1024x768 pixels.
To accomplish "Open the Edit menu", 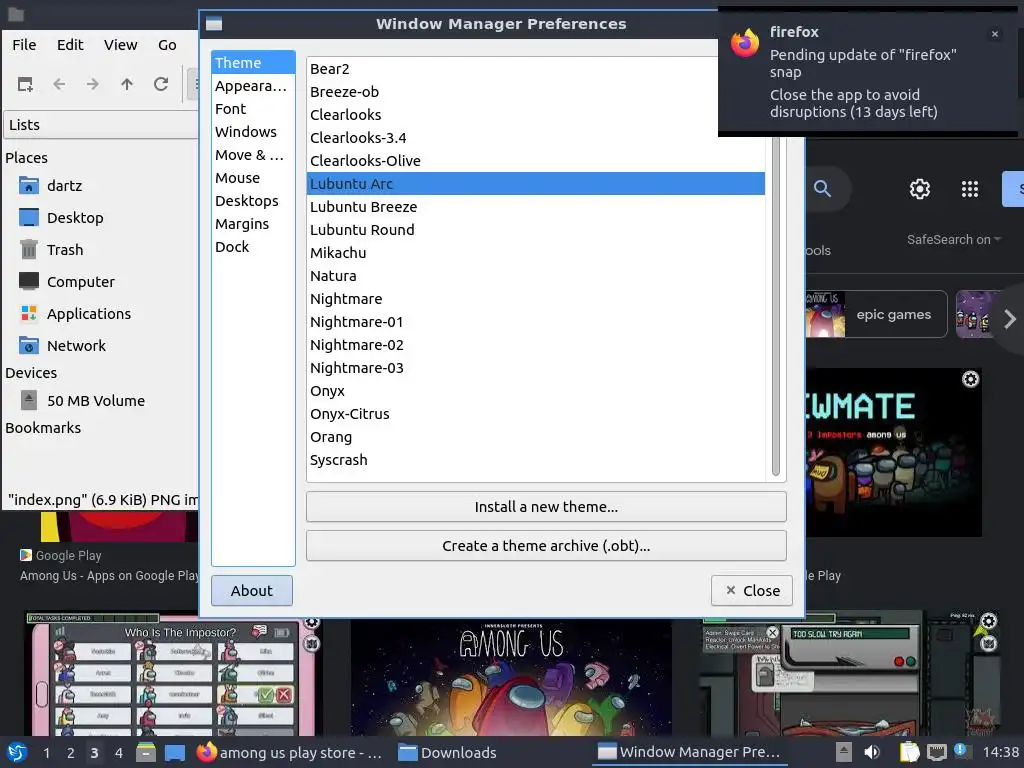I will point(70,45).
